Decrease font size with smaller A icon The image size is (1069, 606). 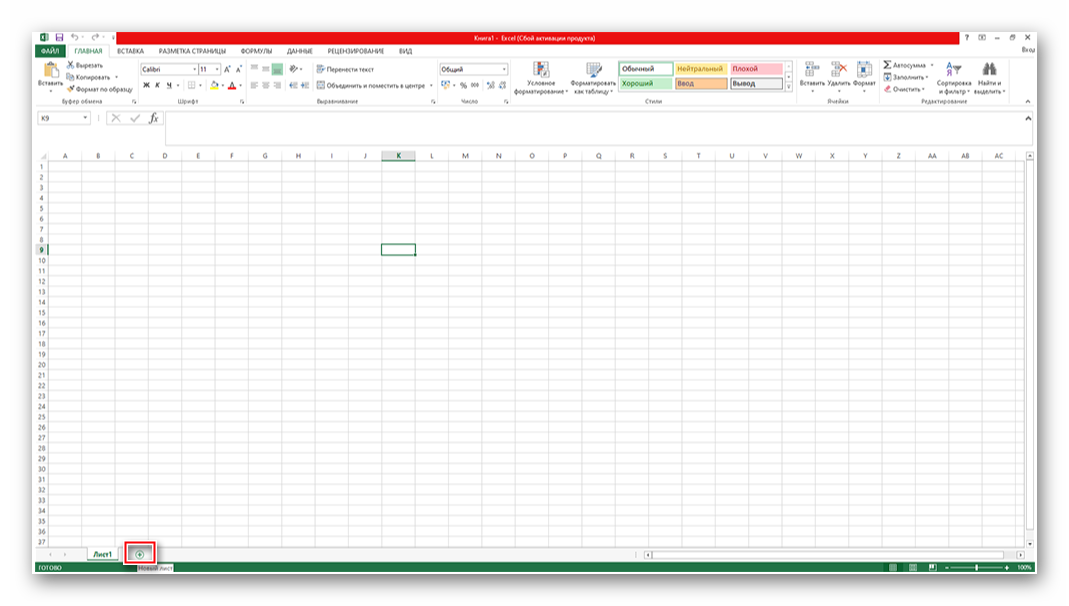(x=239, y=70)
